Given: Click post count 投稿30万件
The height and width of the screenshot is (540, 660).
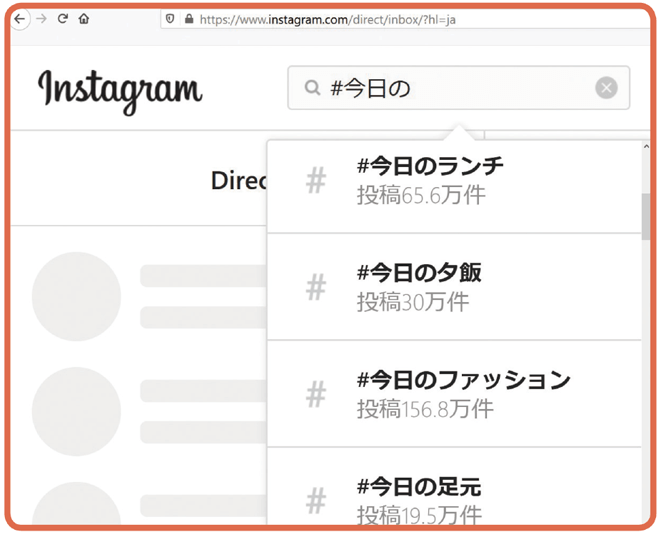Looking at the screenshot, I should click(x=413, y=302).
